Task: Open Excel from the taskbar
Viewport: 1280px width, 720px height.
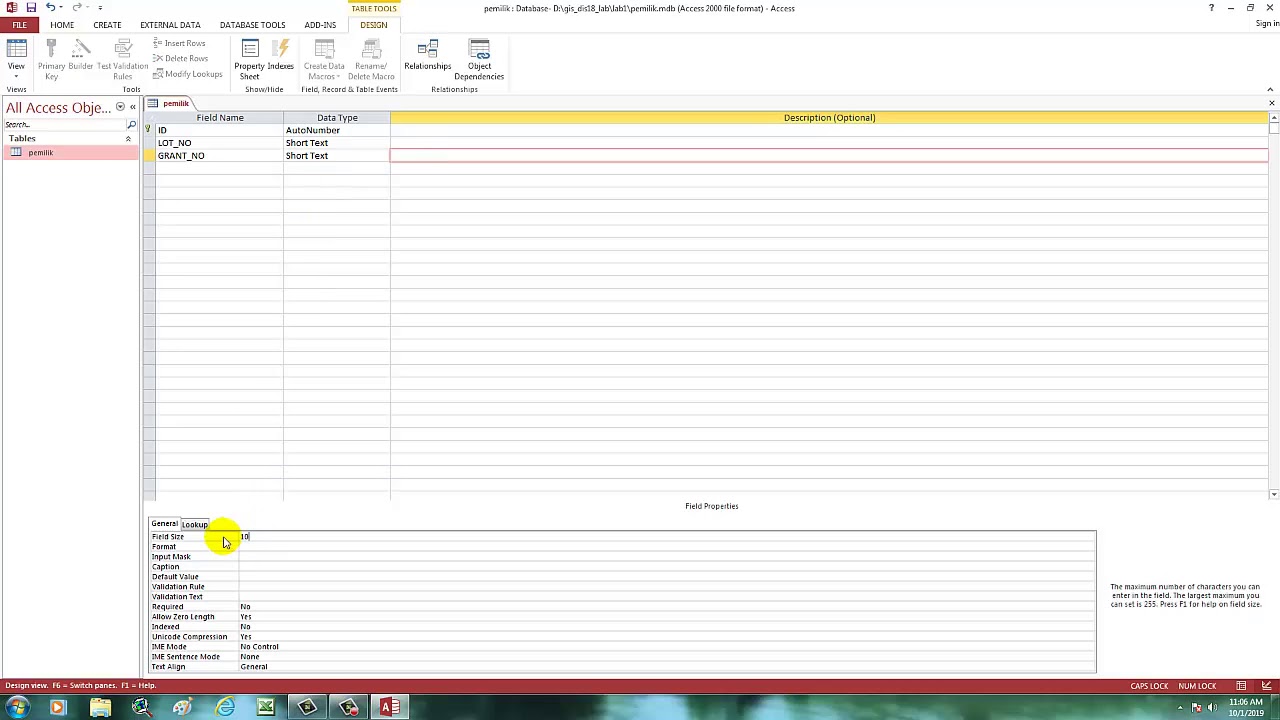Action: pyautogui.click(x=266, y=708)
